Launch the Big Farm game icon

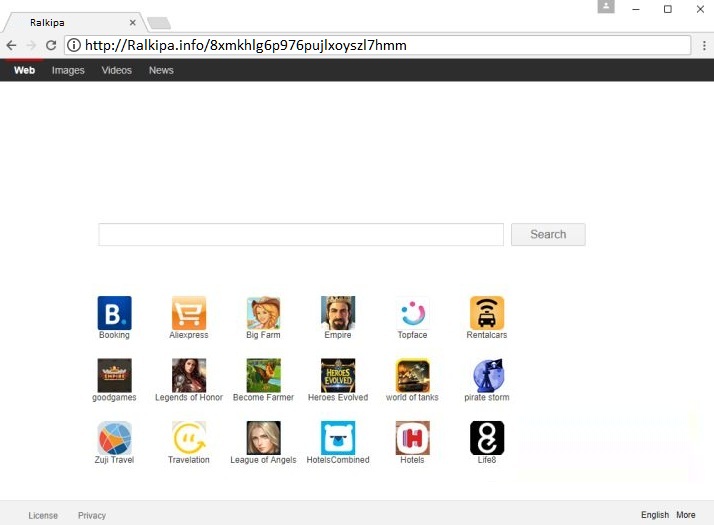[x=263, y=313]
